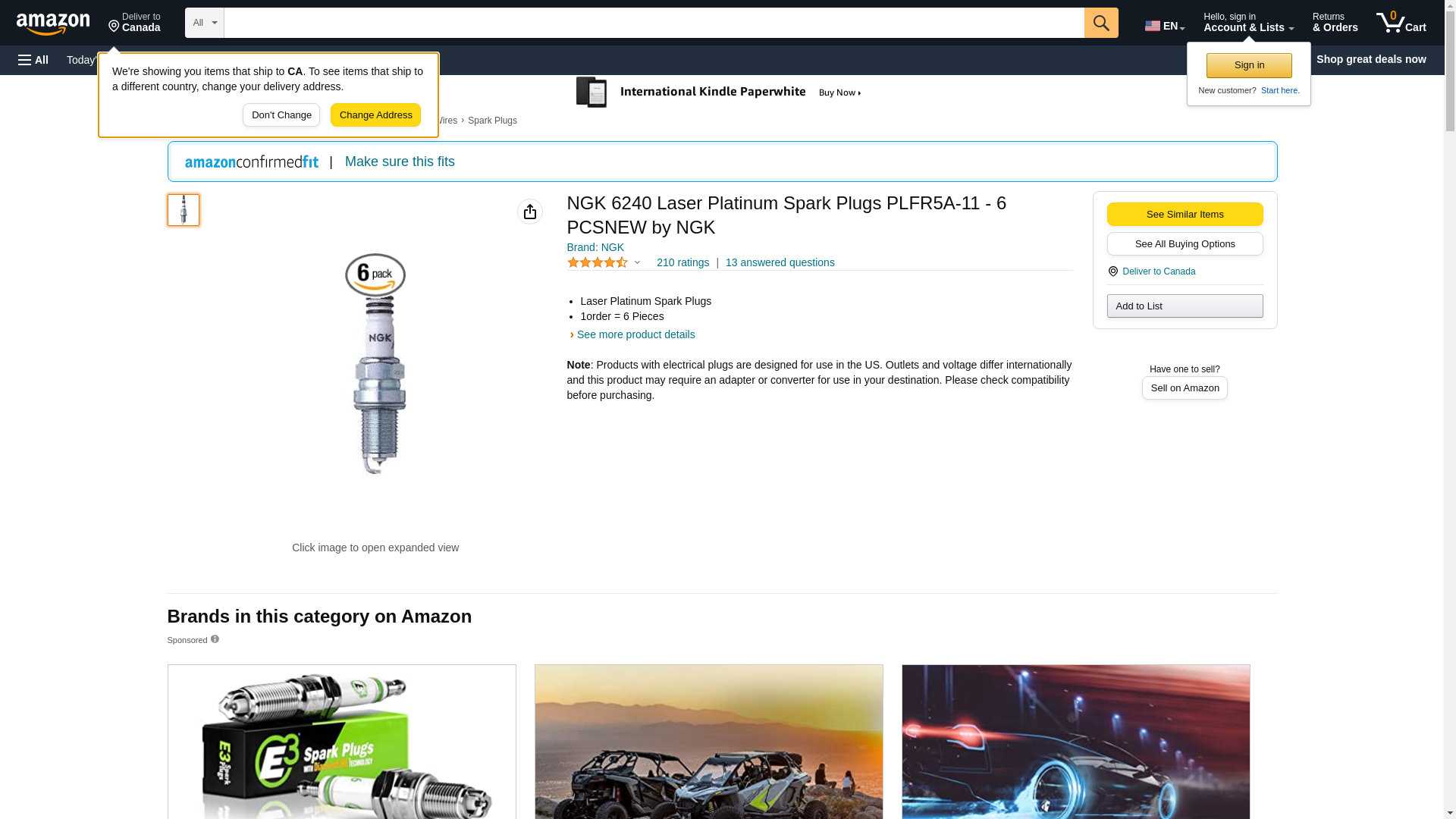The width and height of the screenshot is (1456, 819).
Task: Click the Amazon logo home icon
Action: pos(53,24)
